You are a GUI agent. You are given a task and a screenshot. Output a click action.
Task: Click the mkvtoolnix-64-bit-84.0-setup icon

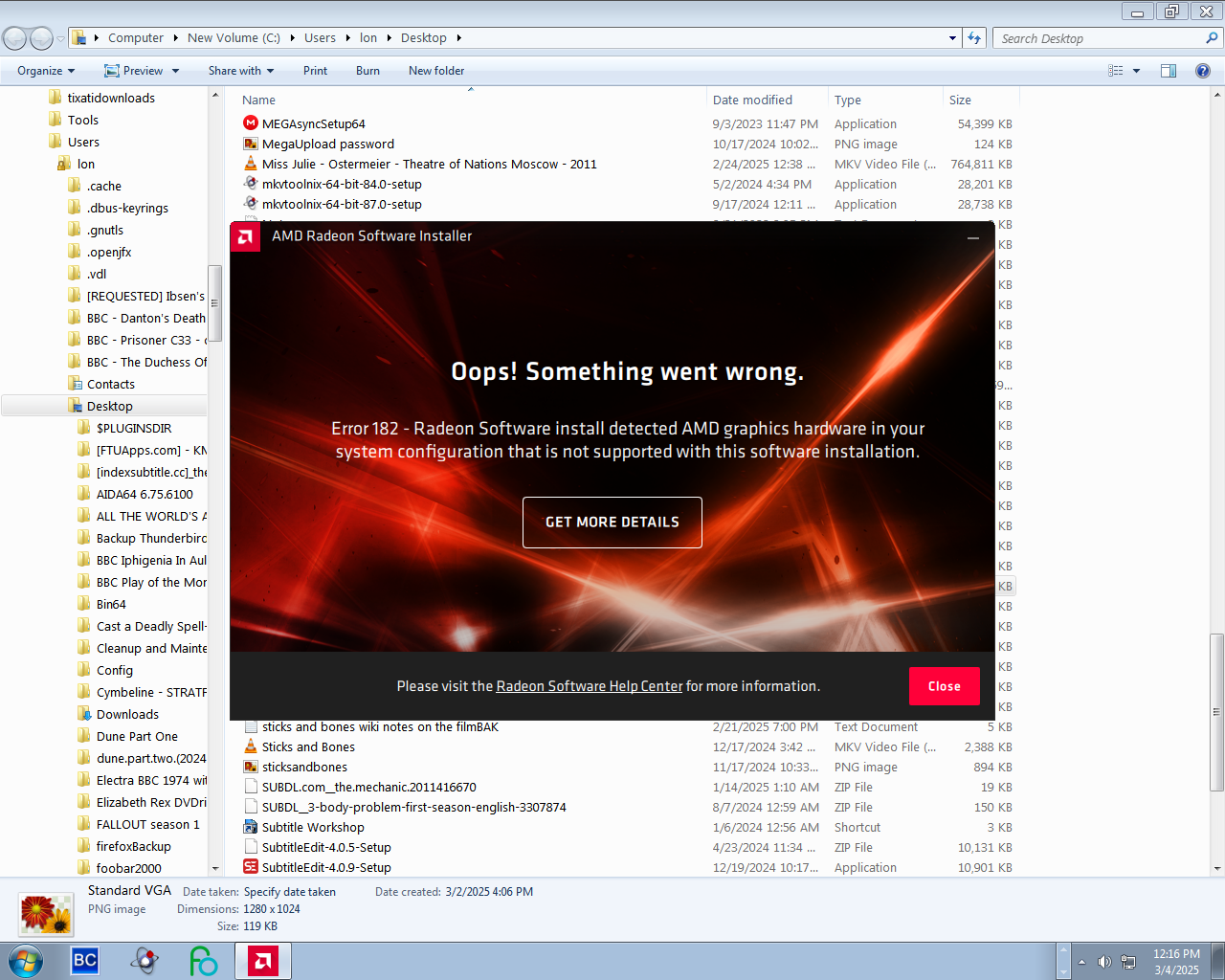click(x=251, y=184)
